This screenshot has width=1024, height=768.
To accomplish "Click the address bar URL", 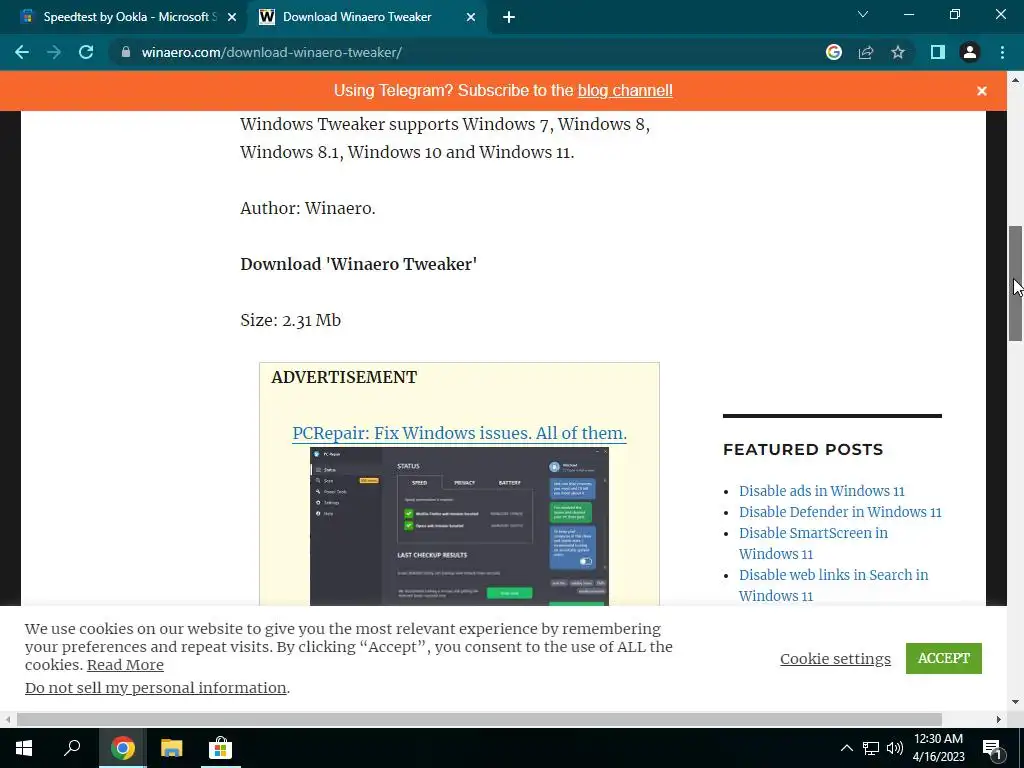I will [272, 52].
